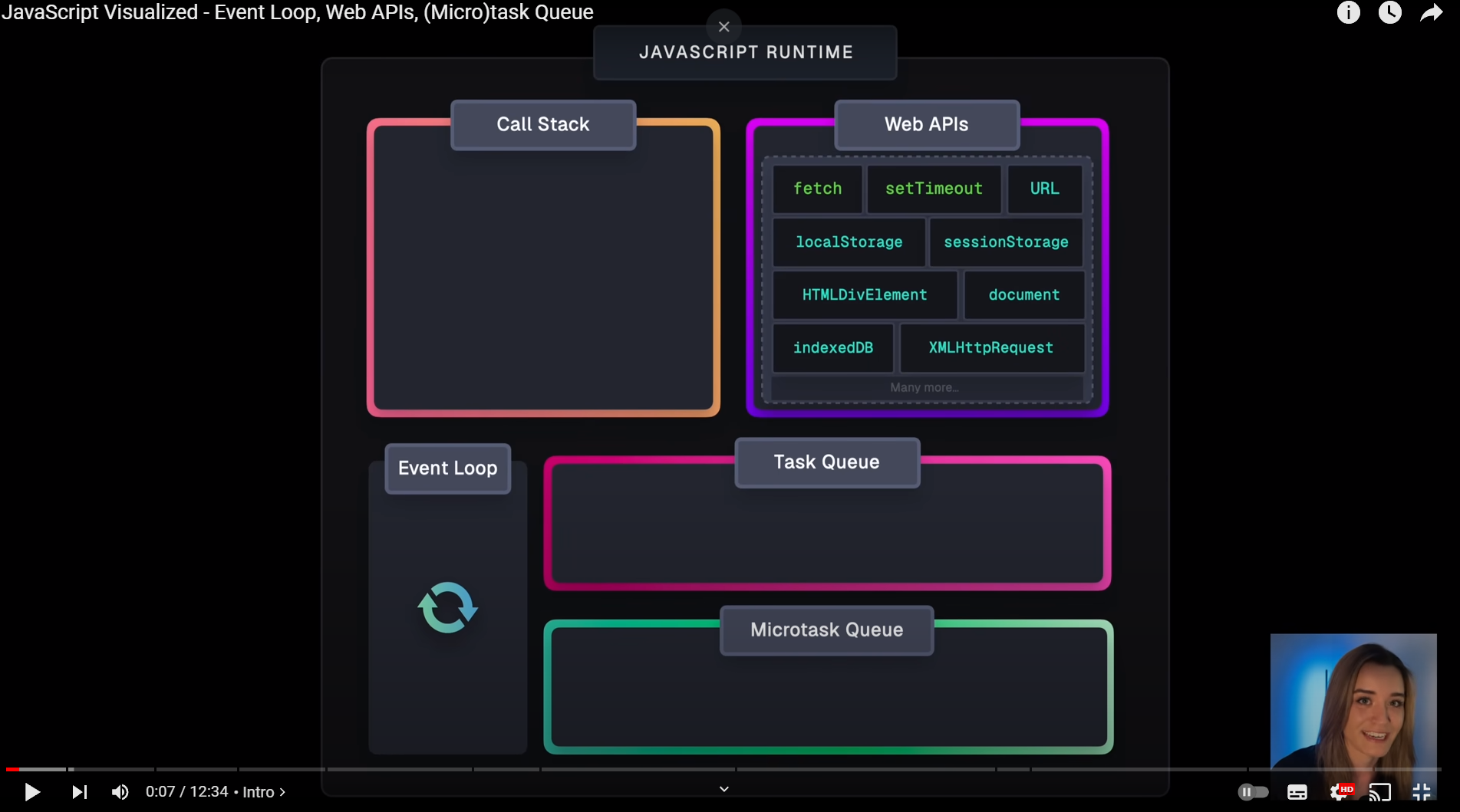Click the Event Loop refresh arrows icon
1460x812 pixels.
coord(448,607)
